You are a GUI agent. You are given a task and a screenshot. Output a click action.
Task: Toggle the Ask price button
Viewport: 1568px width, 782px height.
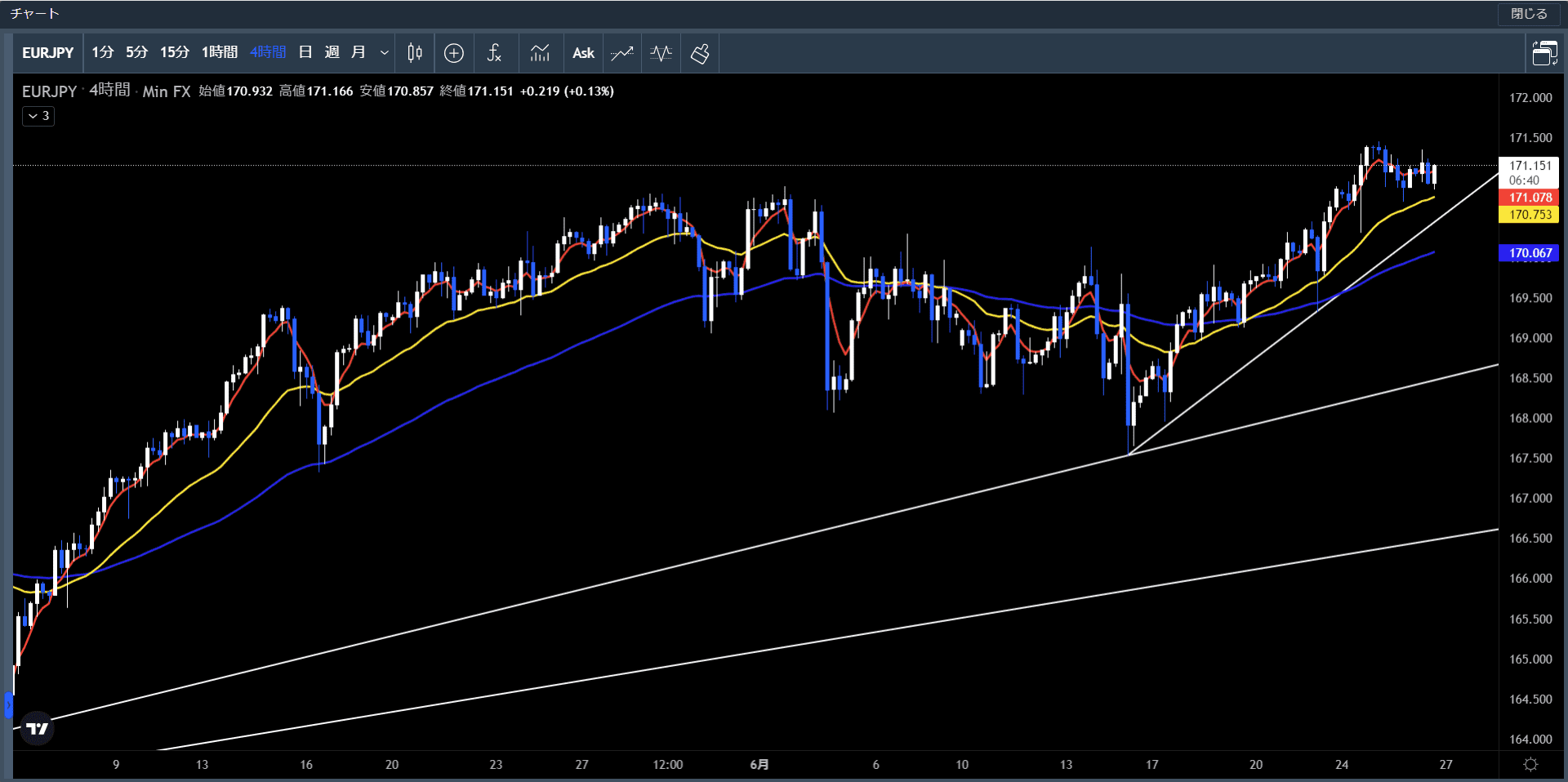click(x=583, y=53)
